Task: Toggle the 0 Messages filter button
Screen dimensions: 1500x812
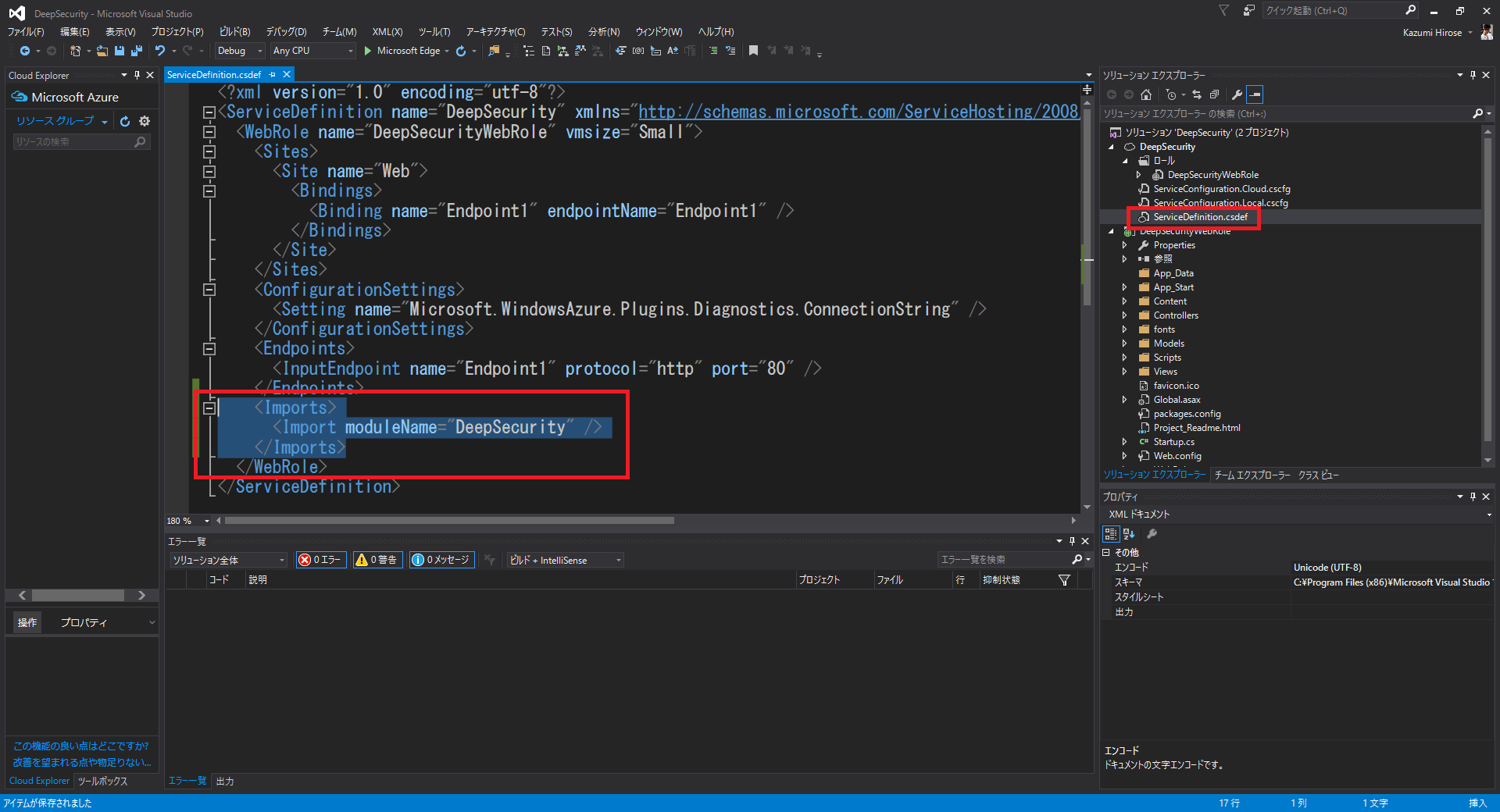Action: coord(441,560)
